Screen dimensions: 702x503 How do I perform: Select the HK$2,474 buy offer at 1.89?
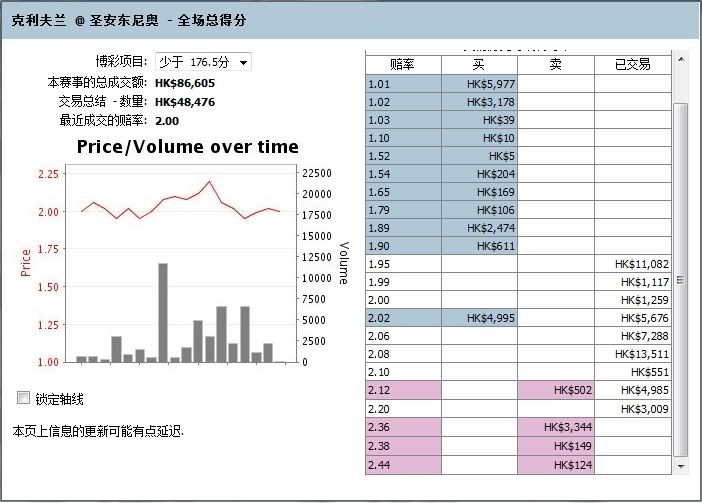pyautogui.click(x=480, y=228)
